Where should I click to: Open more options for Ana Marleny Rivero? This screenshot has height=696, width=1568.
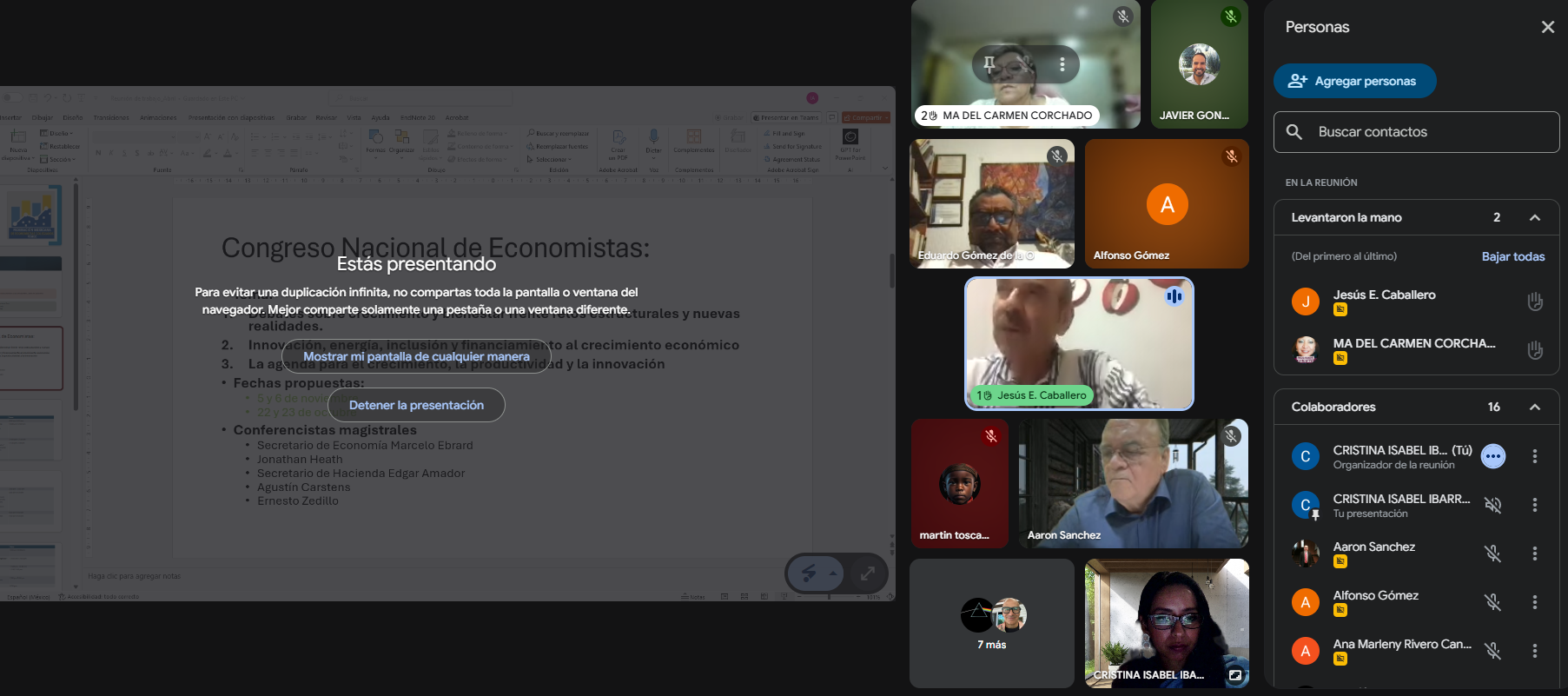pos(1535,651)
